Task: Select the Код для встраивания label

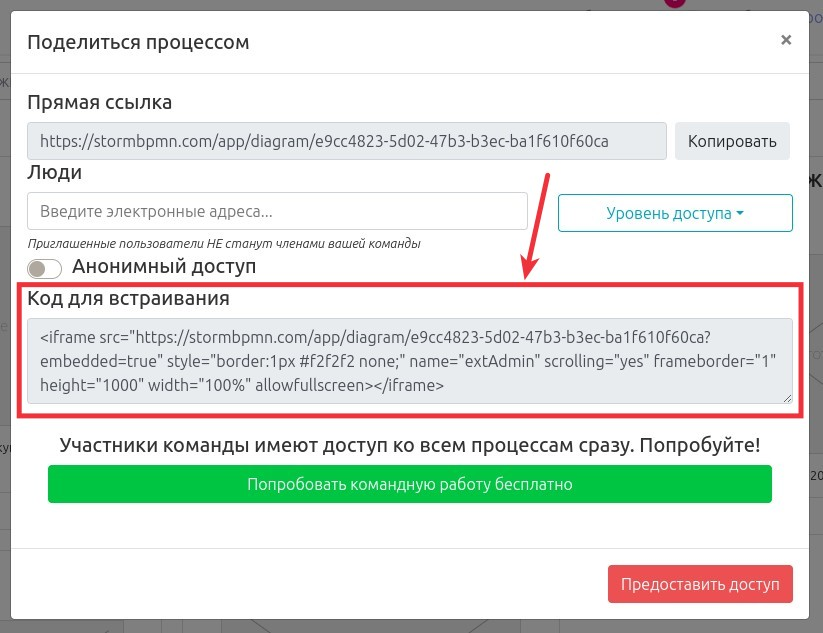Action: pos(129,298)
